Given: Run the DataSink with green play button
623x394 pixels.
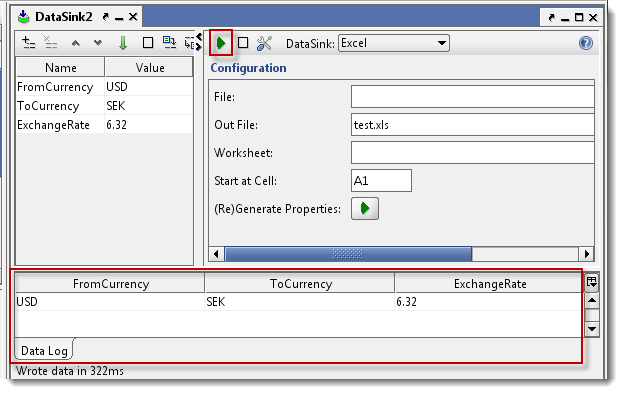Looking at the screenshot, I should (x=221, y=43).
